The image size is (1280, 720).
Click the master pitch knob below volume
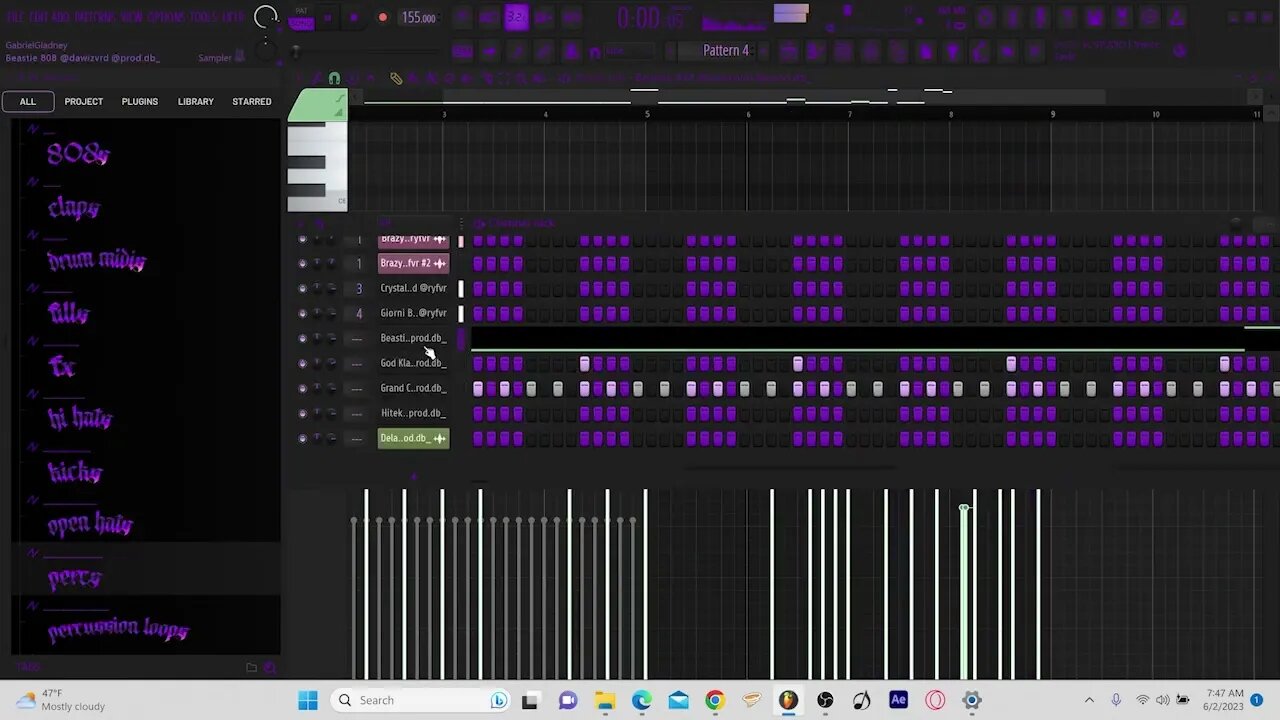click(266, 49)
